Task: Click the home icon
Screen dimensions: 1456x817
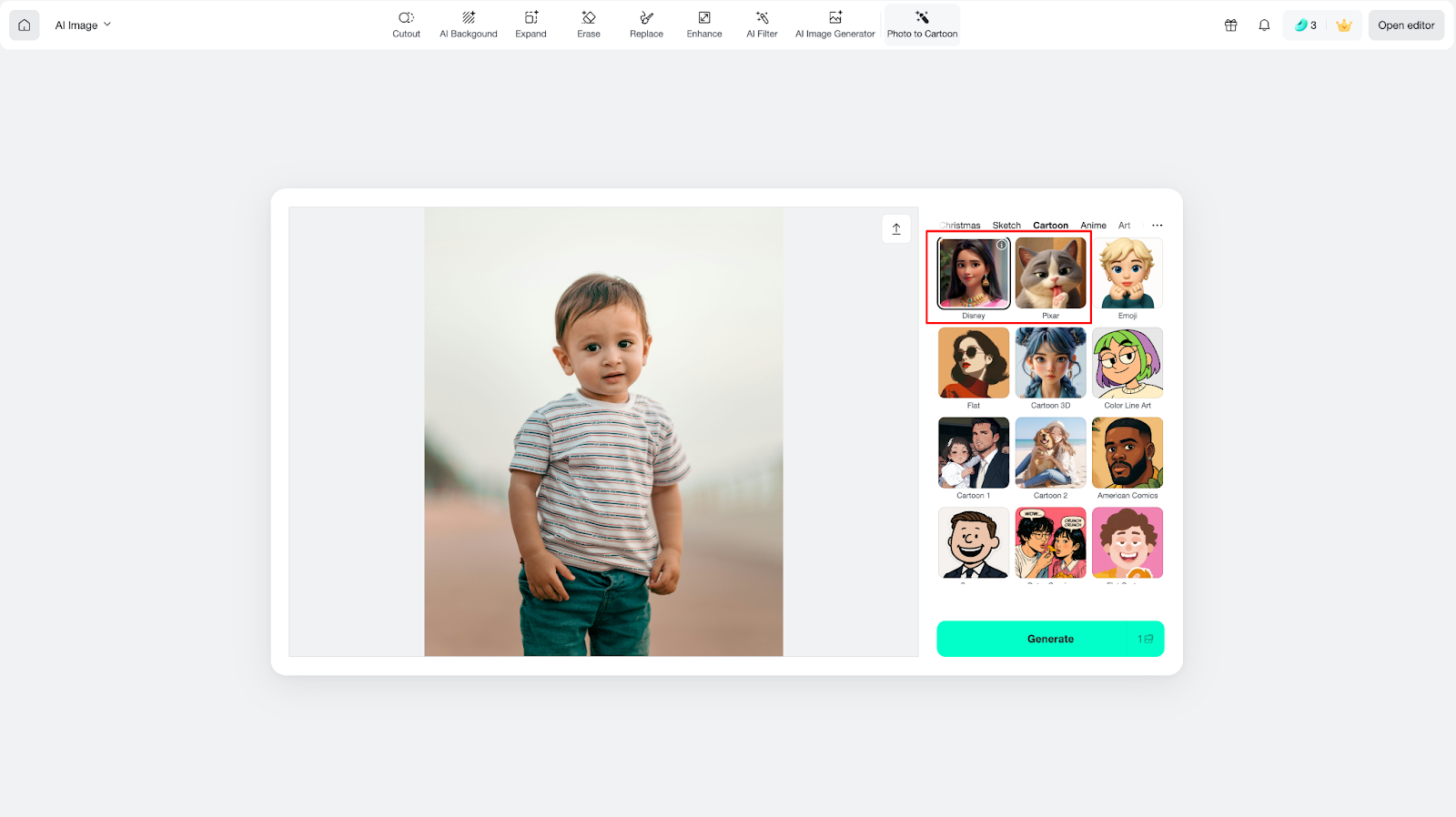Action: point(25,25)
